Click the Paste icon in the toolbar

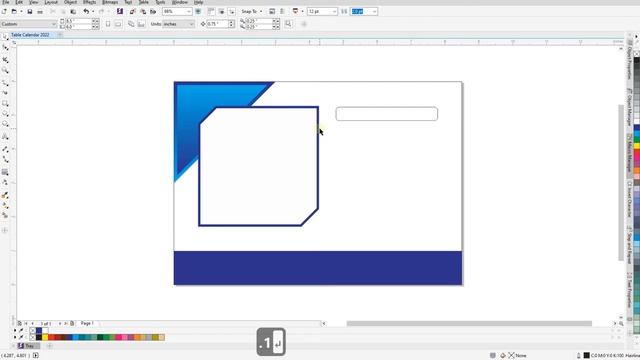tap(73, 11)
